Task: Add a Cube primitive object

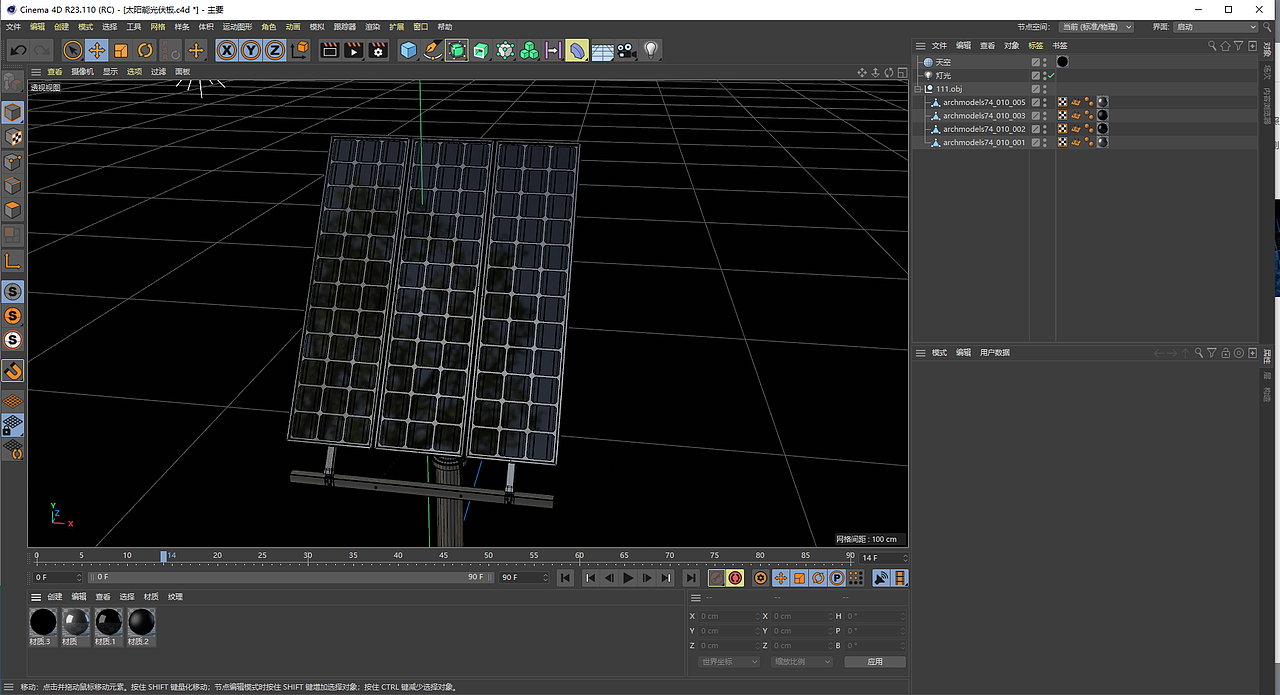Action: click(408, 50)
